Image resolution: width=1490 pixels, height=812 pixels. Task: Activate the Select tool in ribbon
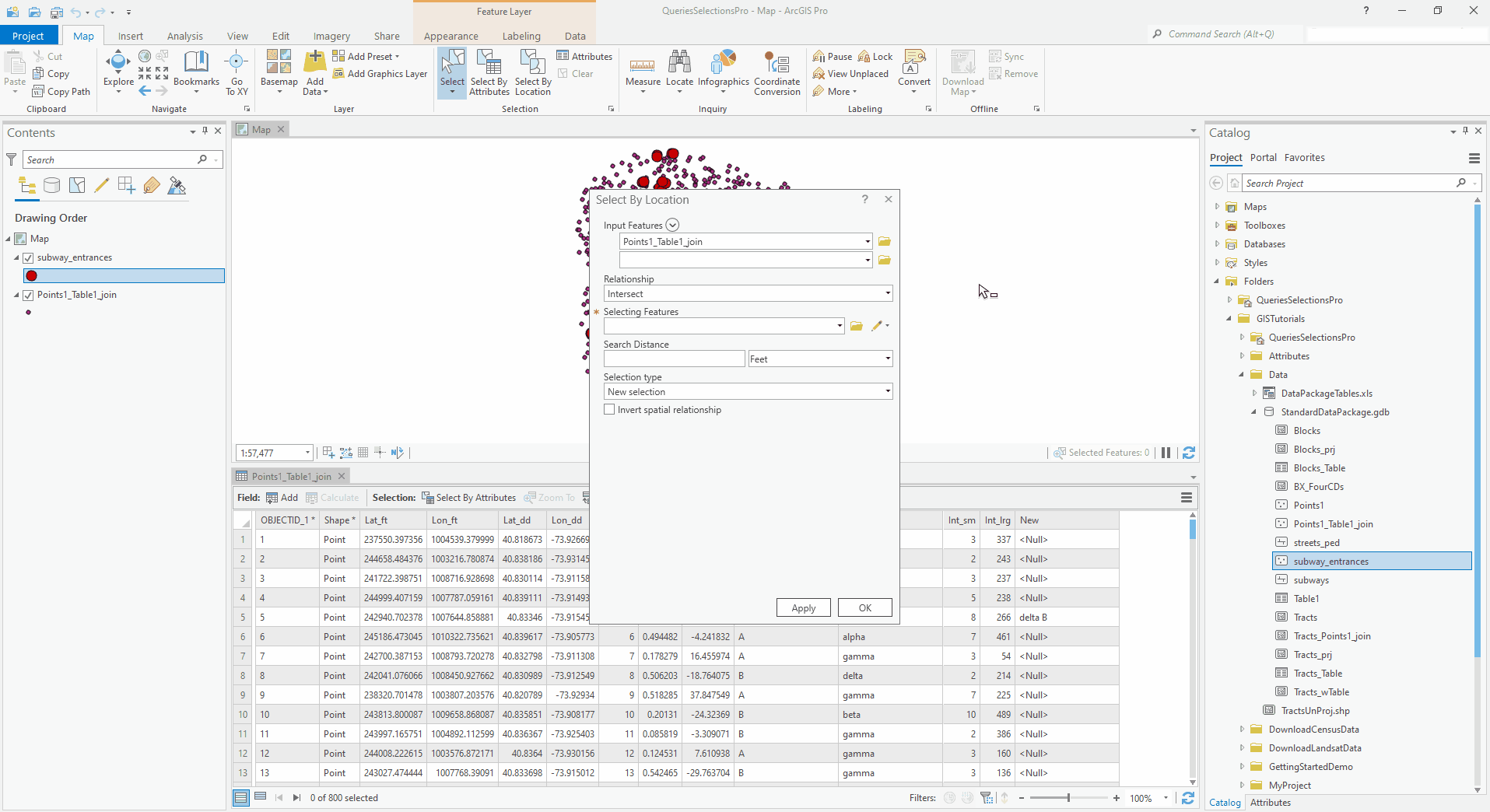coord(452,72)
